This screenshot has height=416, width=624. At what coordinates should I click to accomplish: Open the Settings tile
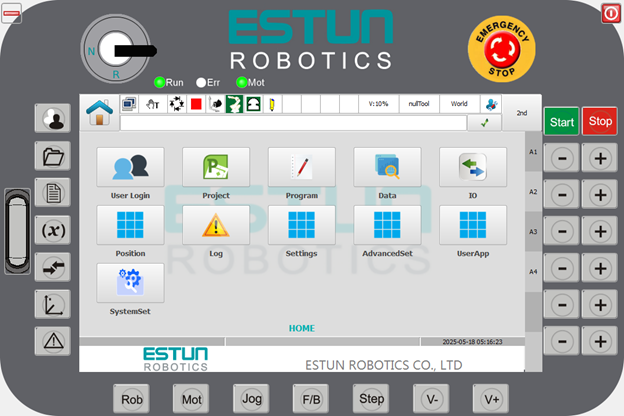click(302, 225)
